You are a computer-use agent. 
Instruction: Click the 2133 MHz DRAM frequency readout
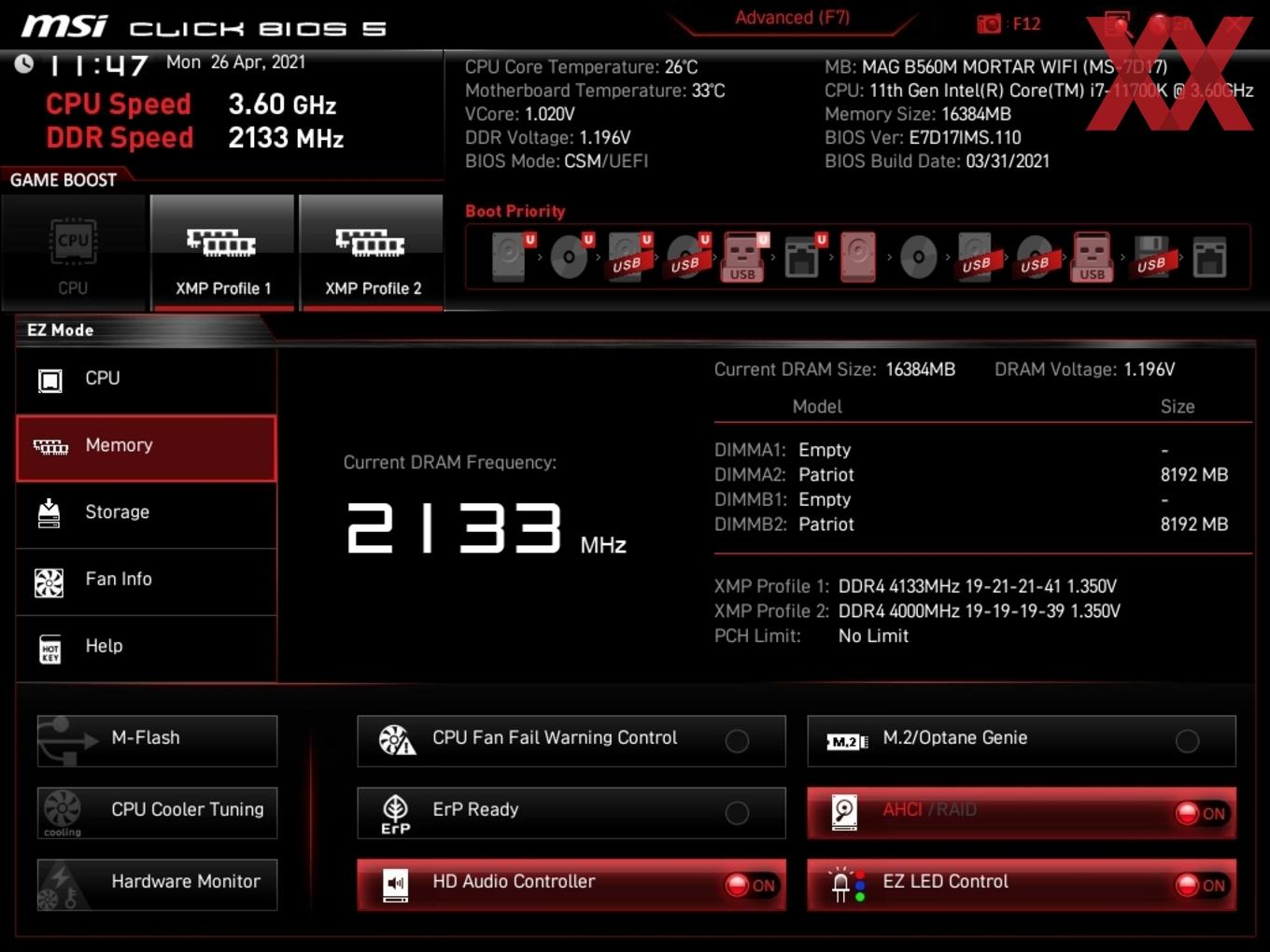(x=486, y=529)
